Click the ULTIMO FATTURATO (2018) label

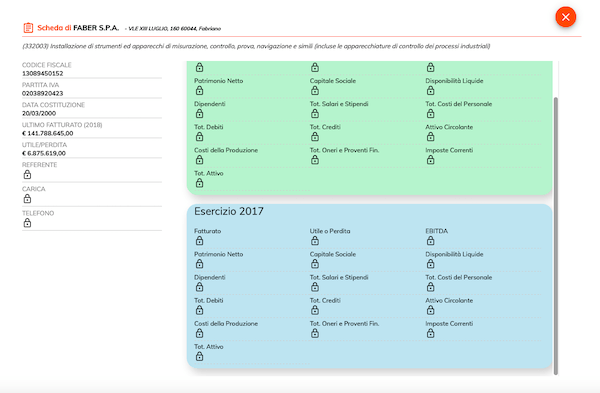tap(62, 125)
